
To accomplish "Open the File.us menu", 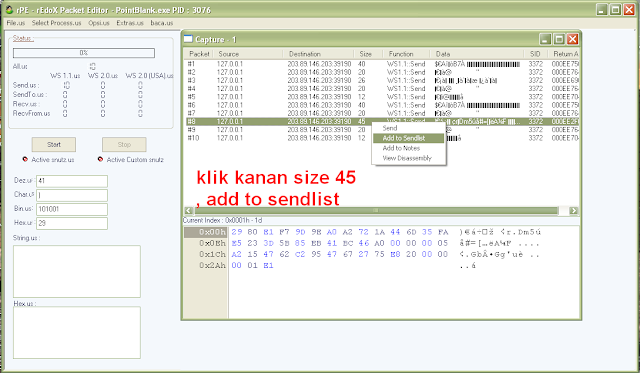I will tap(16, 23).
